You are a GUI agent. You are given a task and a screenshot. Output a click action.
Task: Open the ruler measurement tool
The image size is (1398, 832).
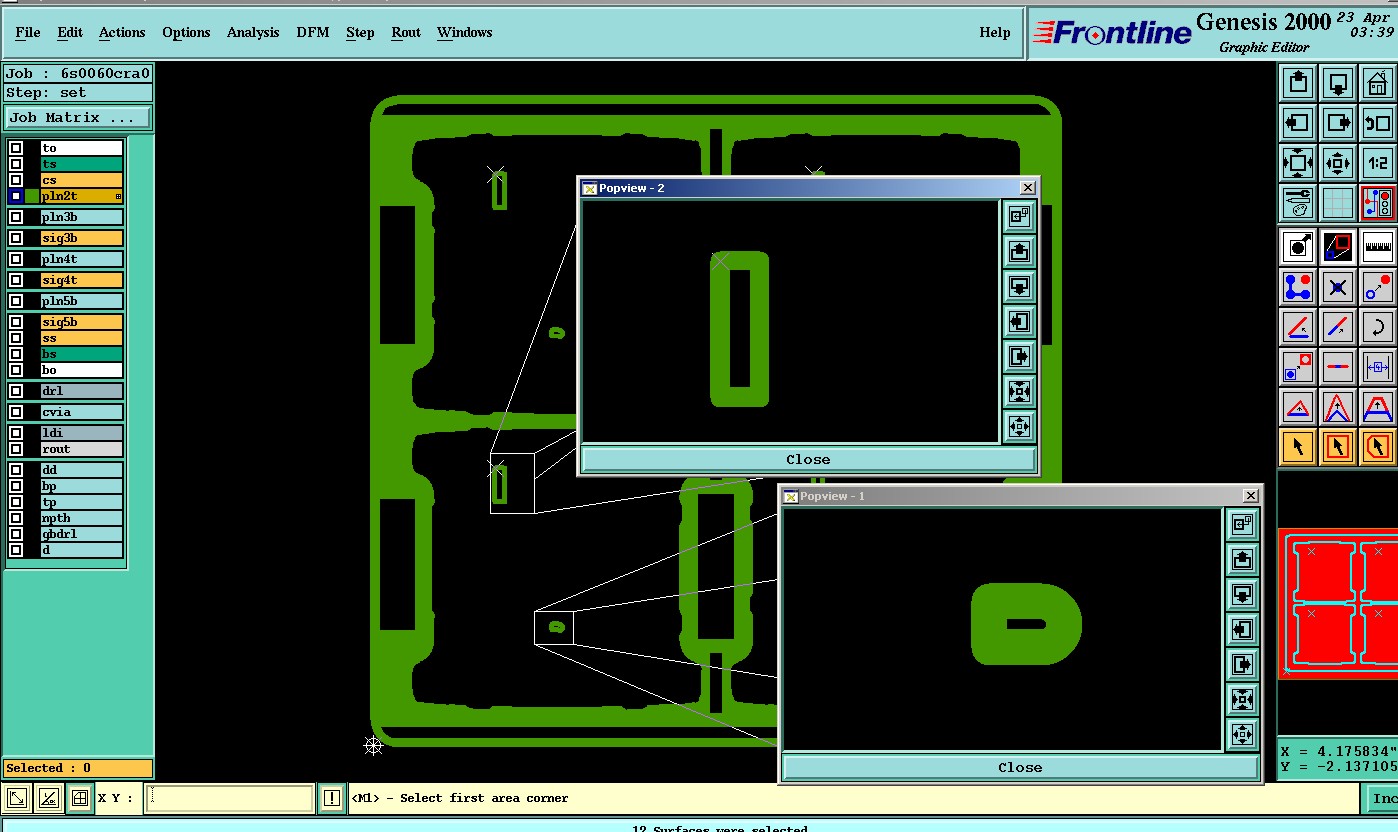(x=1378, y=246)
